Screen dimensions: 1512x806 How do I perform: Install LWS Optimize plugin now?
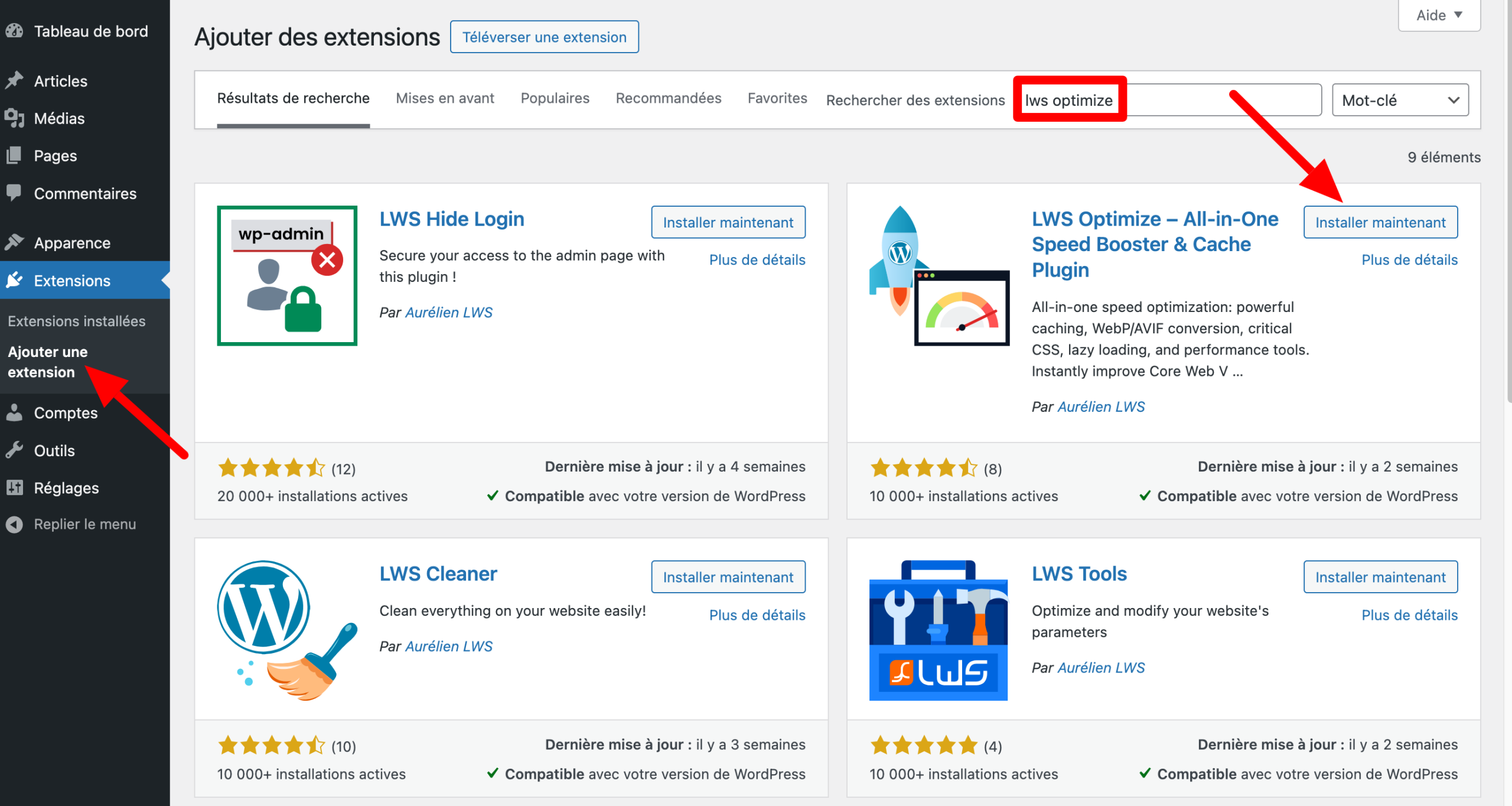click(x=1380, y=222)
